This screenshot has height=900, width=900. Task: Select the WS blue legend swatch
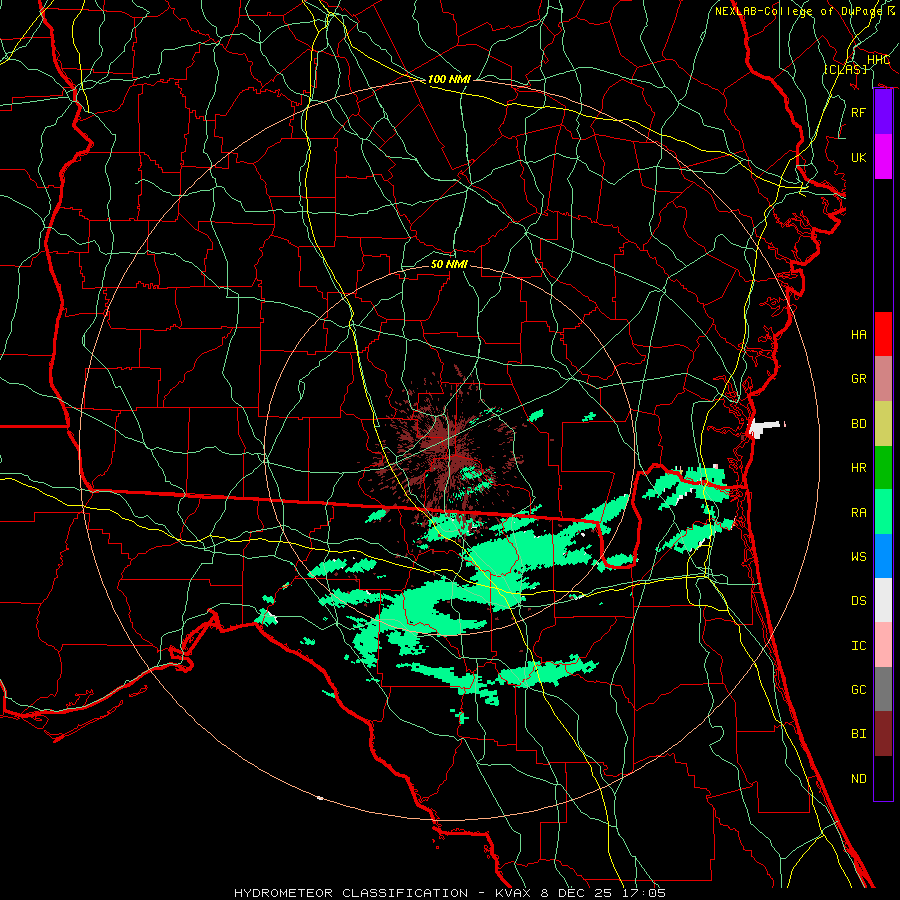tap(883, 556)
